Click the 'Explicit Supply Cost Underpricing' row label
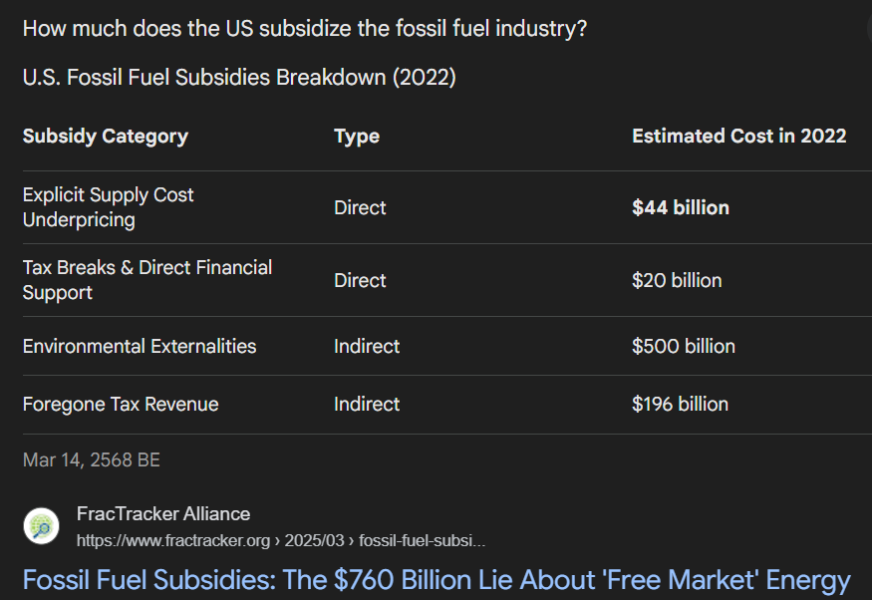872x600 pixels. click(108, 207)
